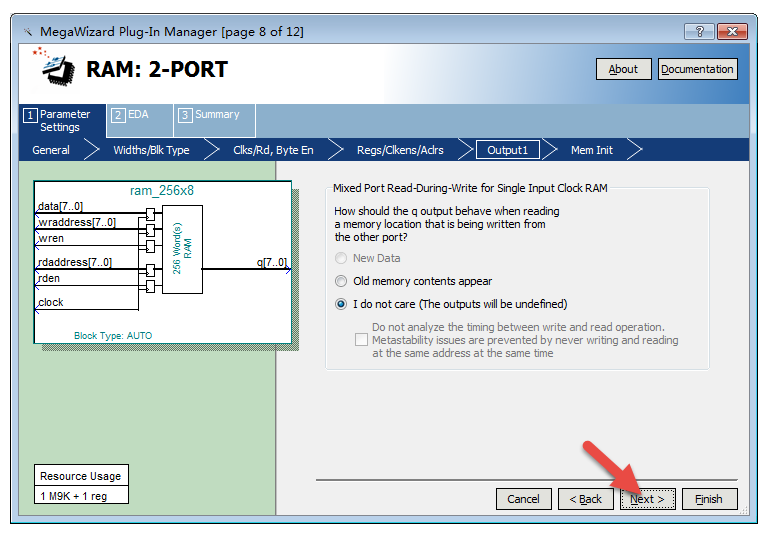
Task: Cancel the MegaWizard dialog
Action: [x=524, y=499]
